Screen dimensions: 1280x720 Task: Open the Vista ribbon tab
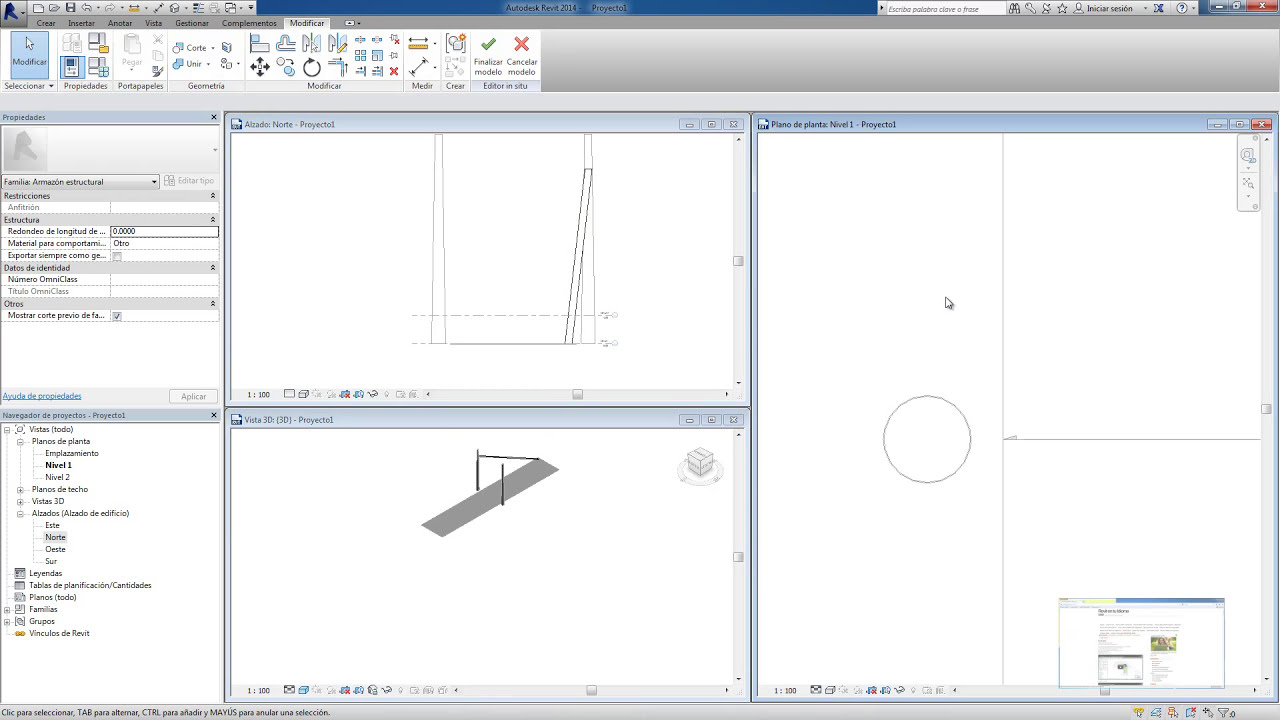pyautogui.click(x=153, y=23)
